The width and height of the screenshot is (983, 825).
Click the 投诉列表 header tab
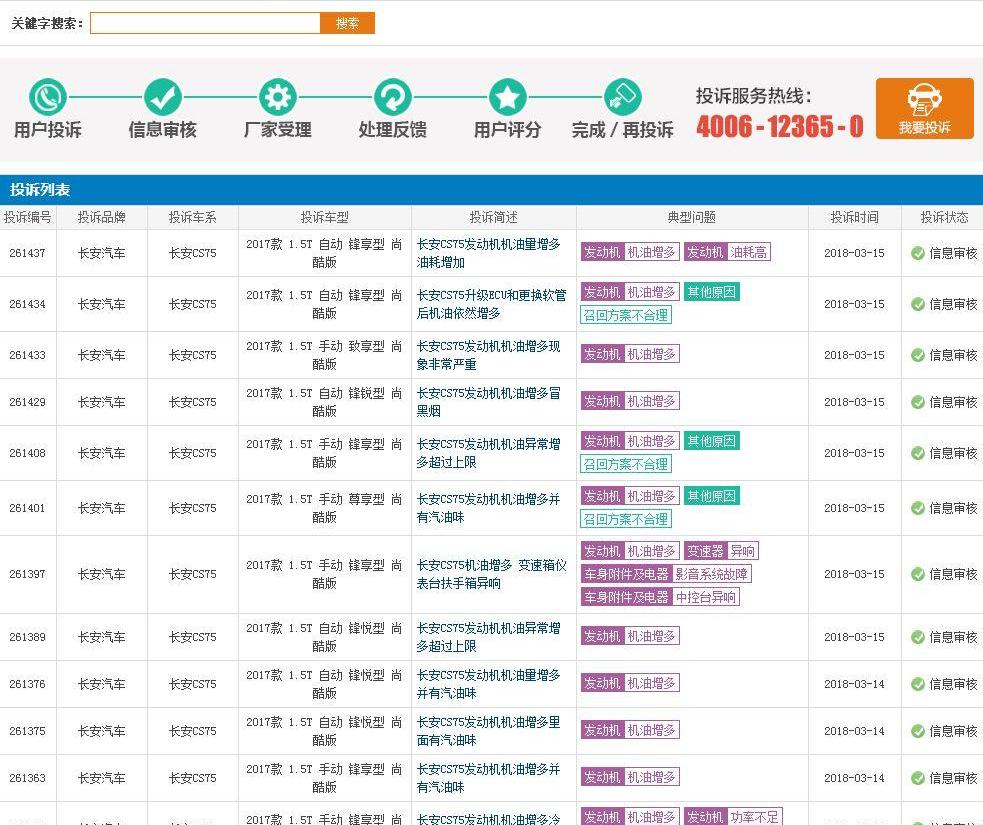point(39,190)
